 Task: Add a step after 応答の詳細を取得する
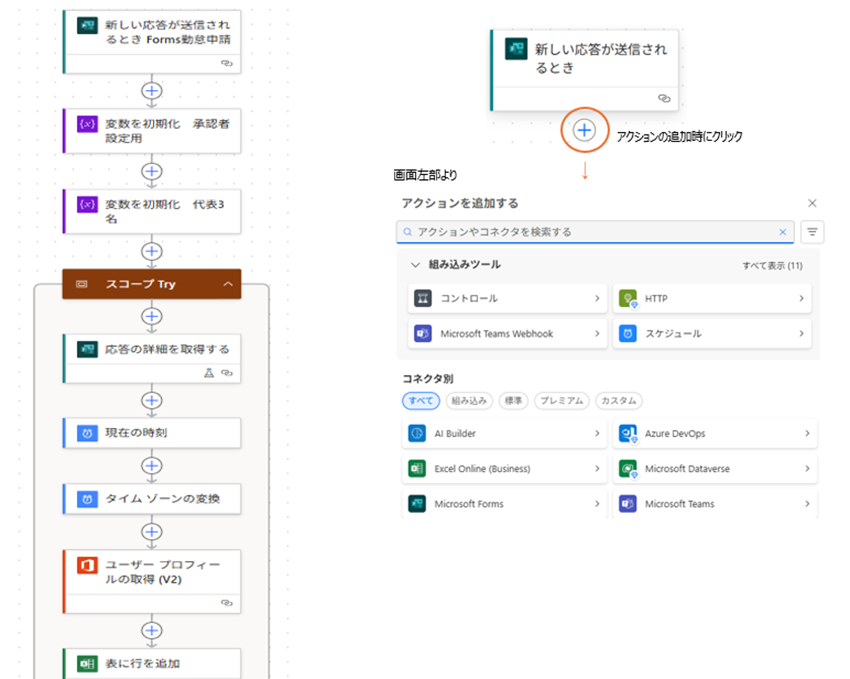(152, 400)
